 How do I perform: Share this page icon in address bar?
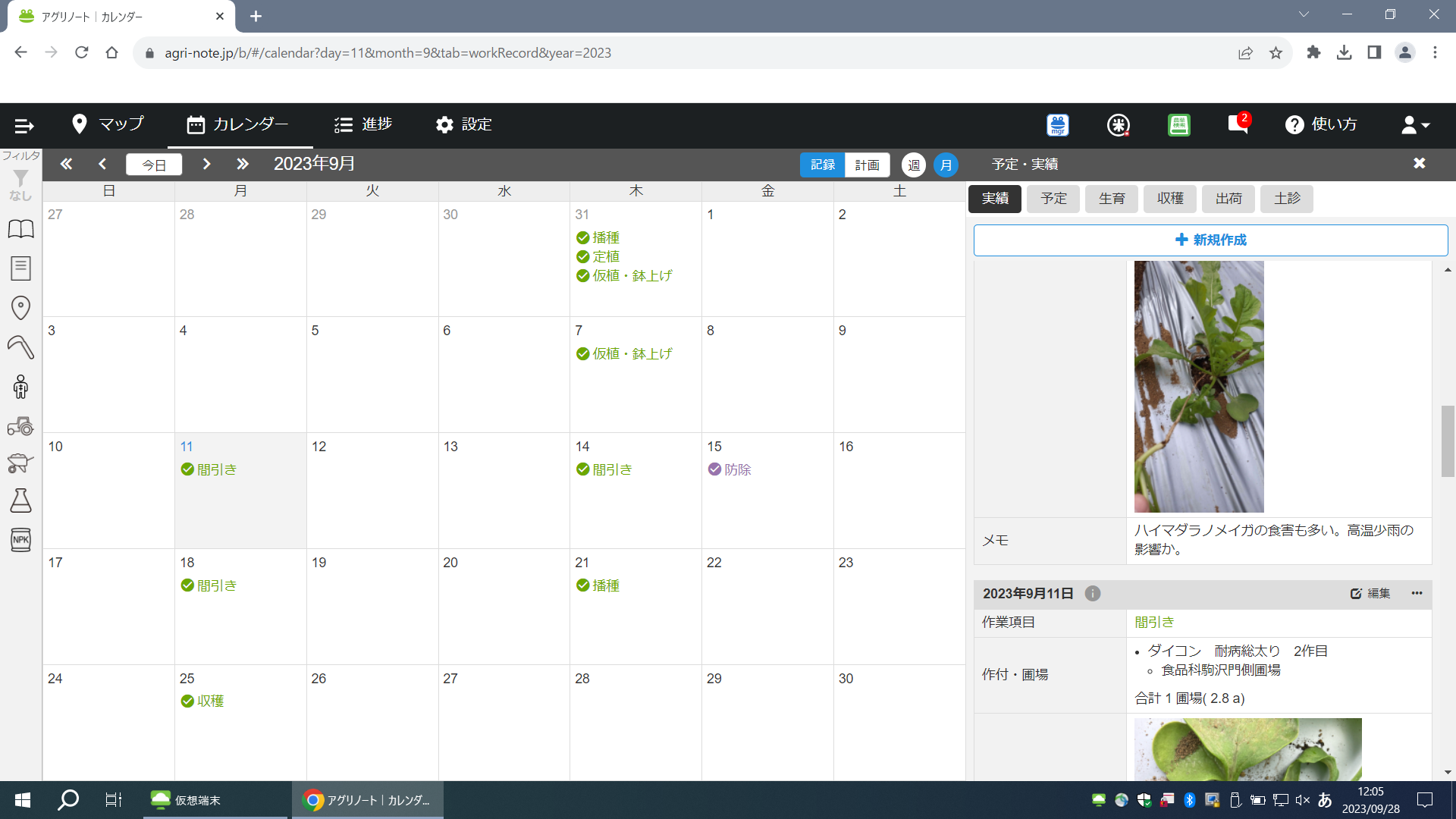click(1245, 53)
